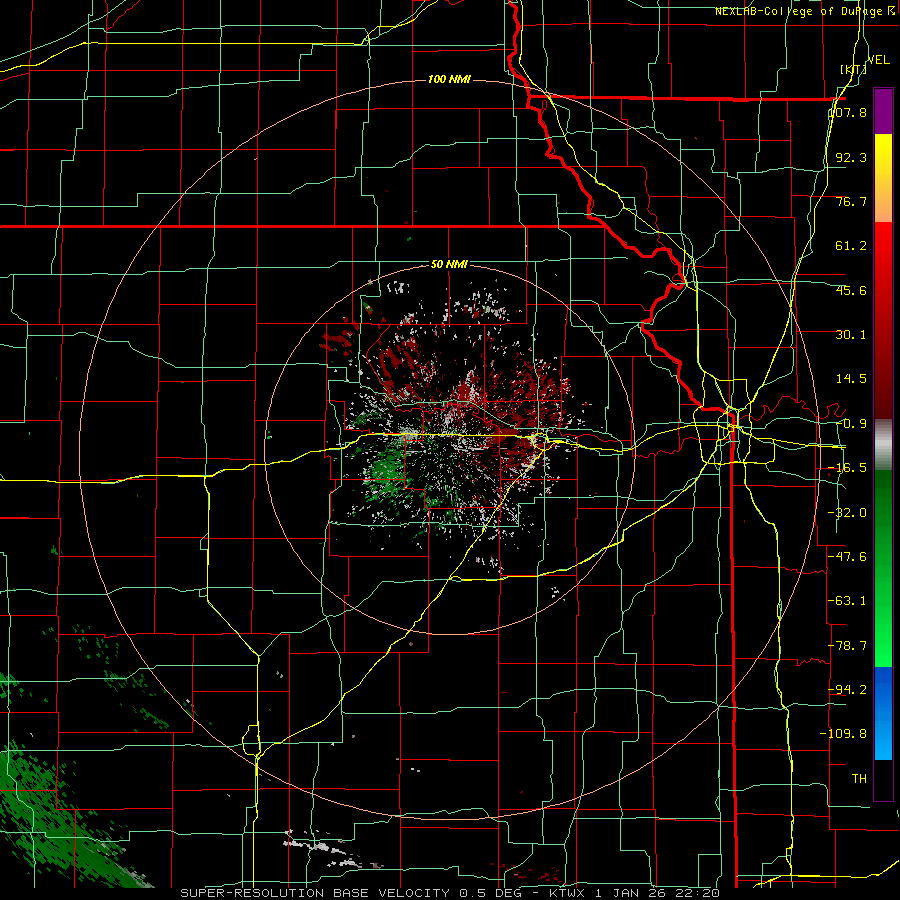900x900 pixels.
Task: Click the -109.8 velocity scale value
Action: point(844,734)
